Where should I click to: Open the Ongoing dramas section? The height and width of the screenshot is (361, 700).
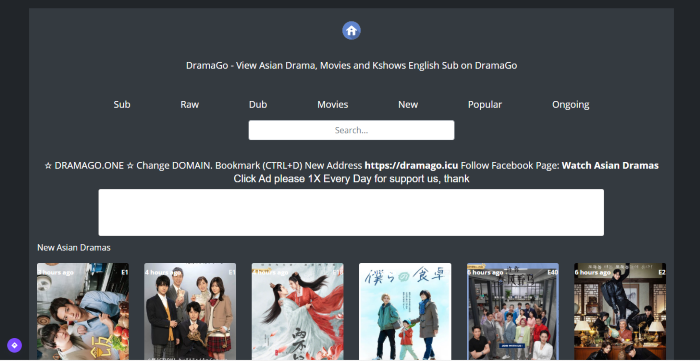click(571, 104)
